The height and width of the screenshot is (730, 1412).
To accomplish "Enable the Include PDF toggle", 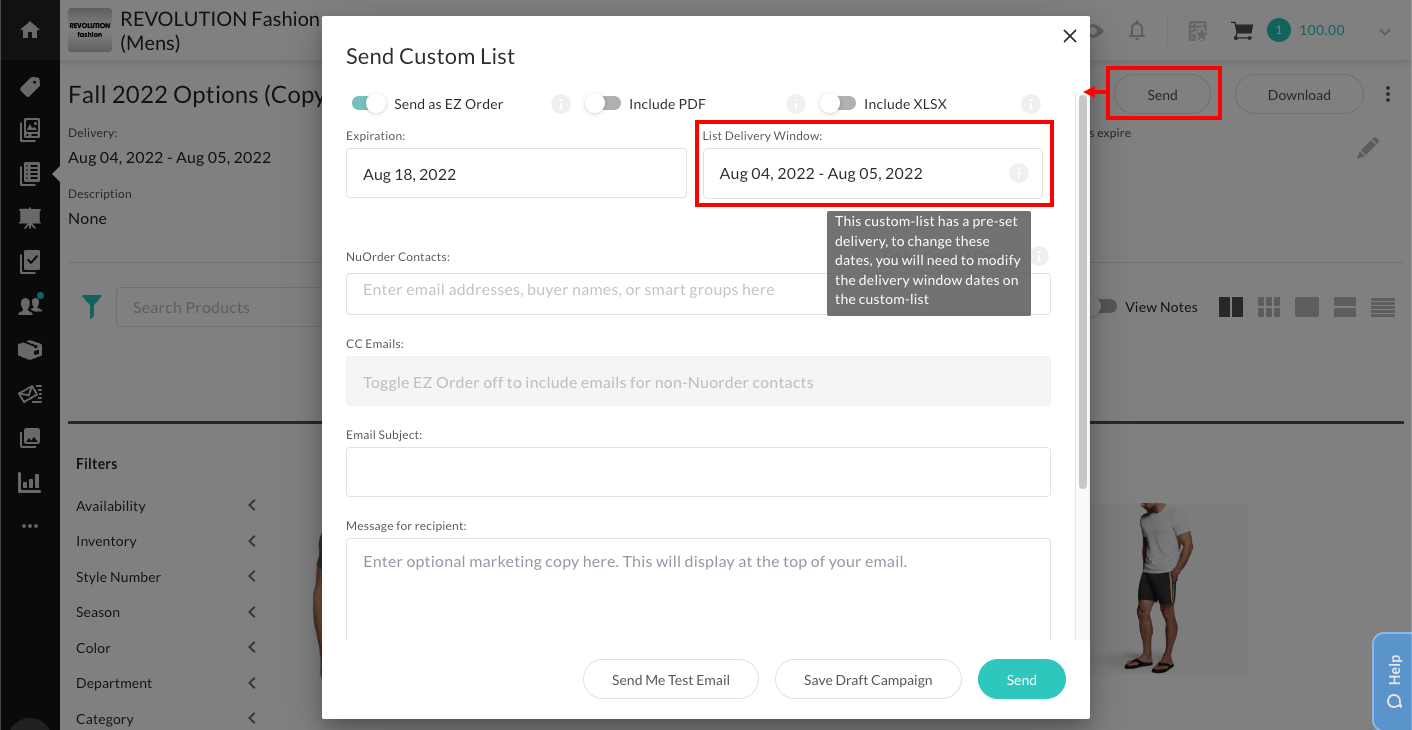I will tap(603, 103).
